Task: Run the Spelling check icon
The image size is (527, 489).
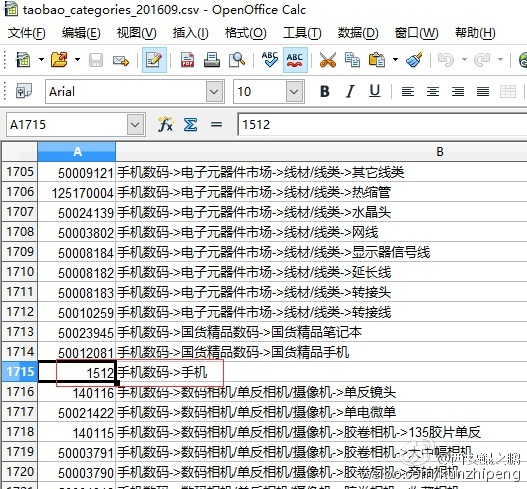Action: coord(270,60)
